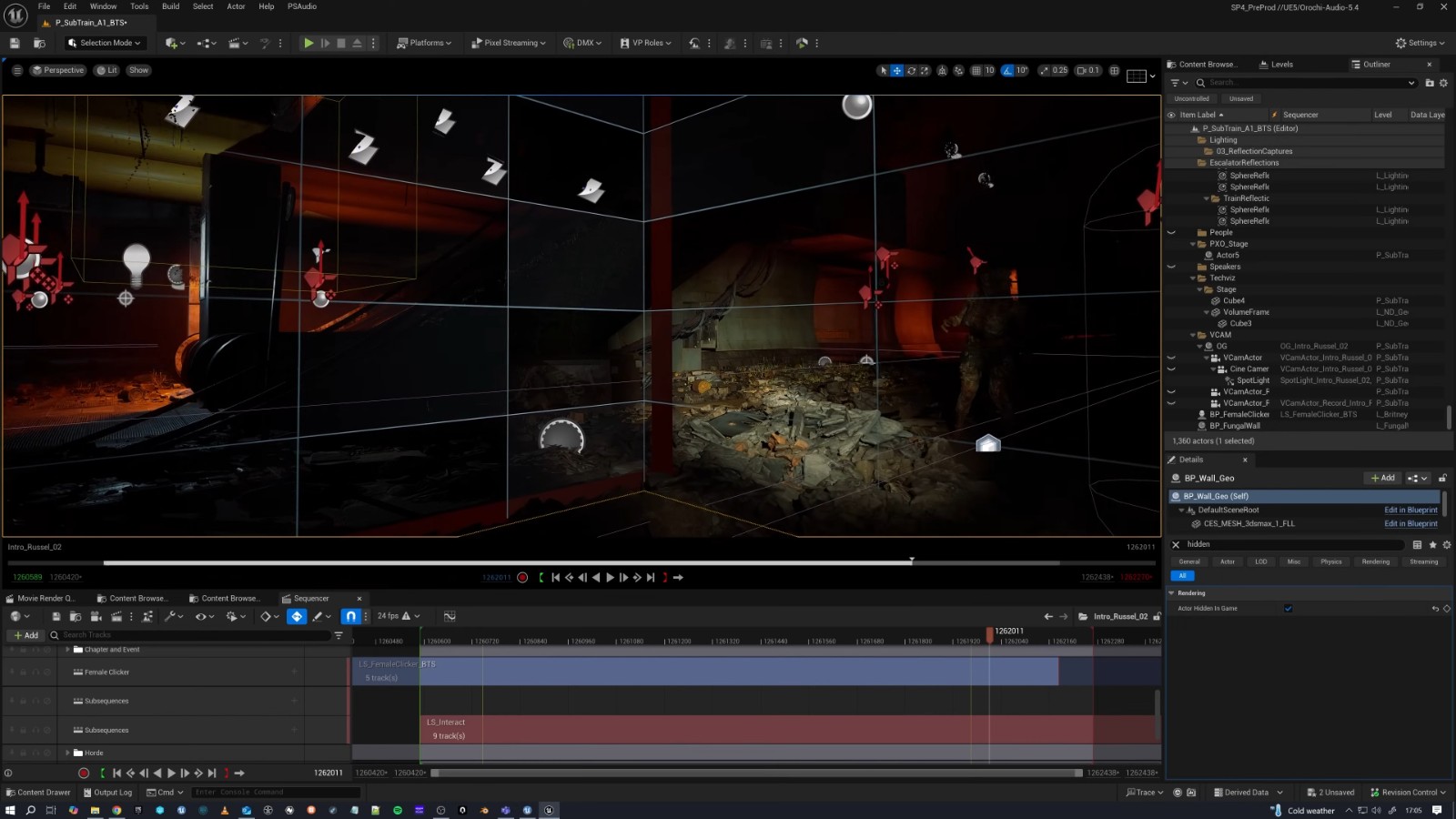Switch to the Levels tab
This screenshot has height=819, width=1456.
[1276, 65]
